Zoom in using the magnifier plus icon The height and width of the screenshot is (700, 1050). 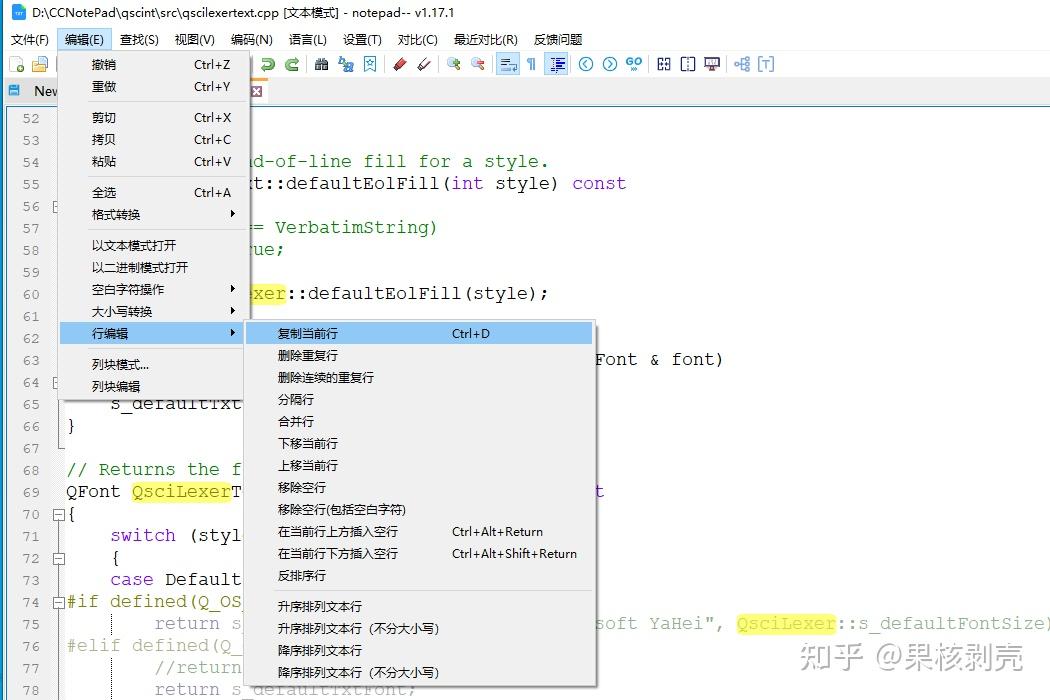click(x=453, y=64)
